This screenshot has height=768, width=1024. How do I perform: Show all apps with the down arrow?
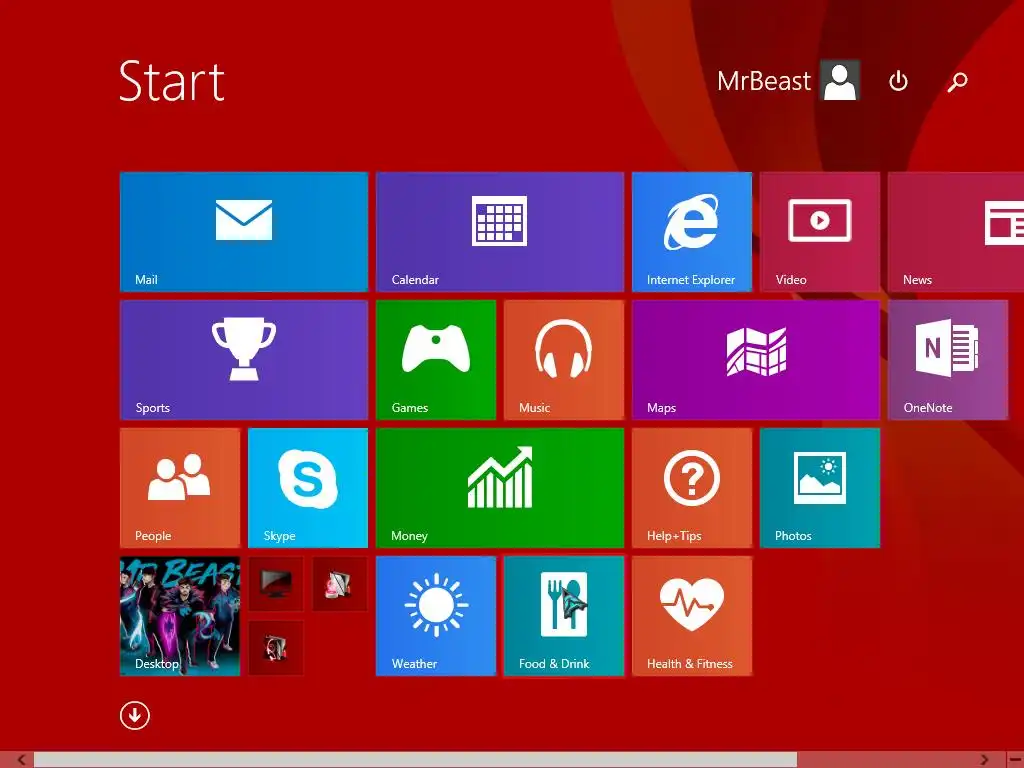135,715
